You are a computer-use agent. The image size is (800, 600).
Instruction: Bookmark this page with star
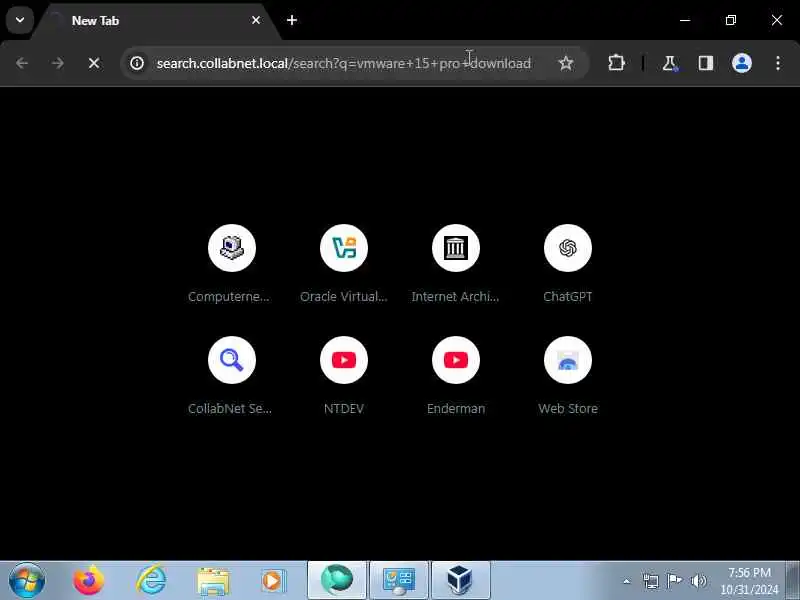click(x=566, y=63)
